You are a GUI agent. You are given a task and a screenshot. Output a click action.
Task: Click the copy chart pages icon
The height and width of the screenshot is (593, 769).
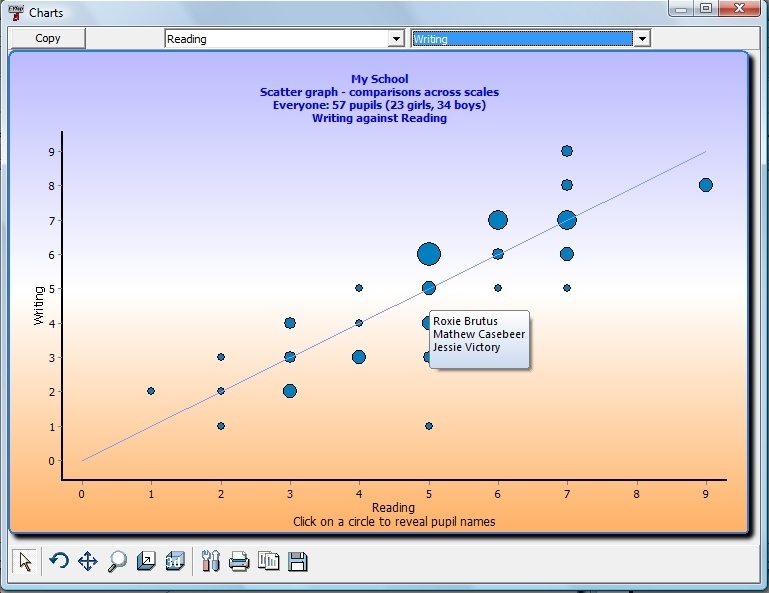tap(268, 561)
